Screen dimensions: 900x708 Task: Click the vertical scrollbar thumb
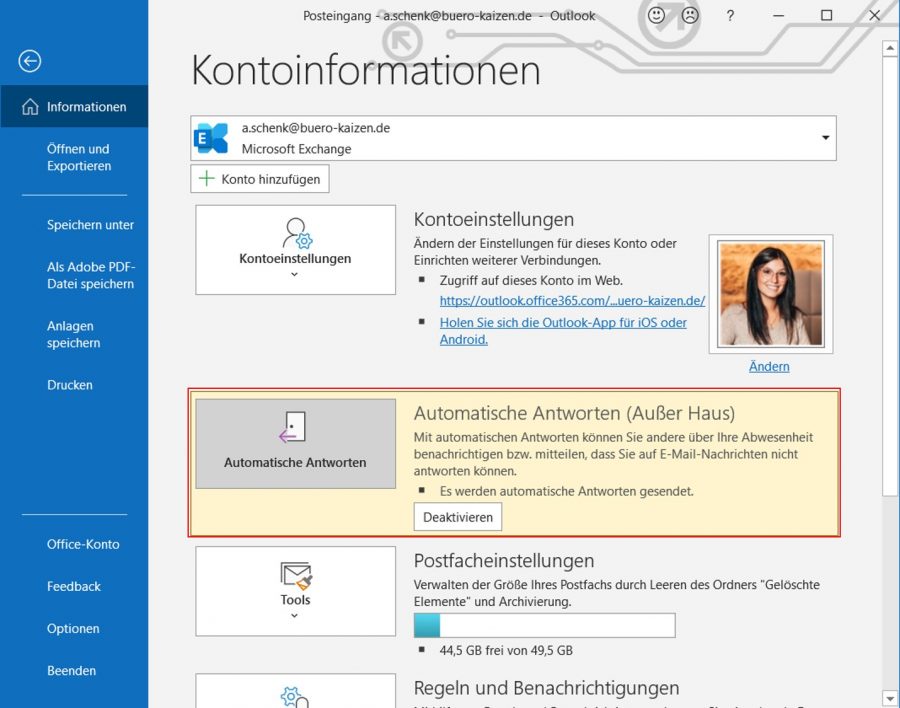coord(890,276)
